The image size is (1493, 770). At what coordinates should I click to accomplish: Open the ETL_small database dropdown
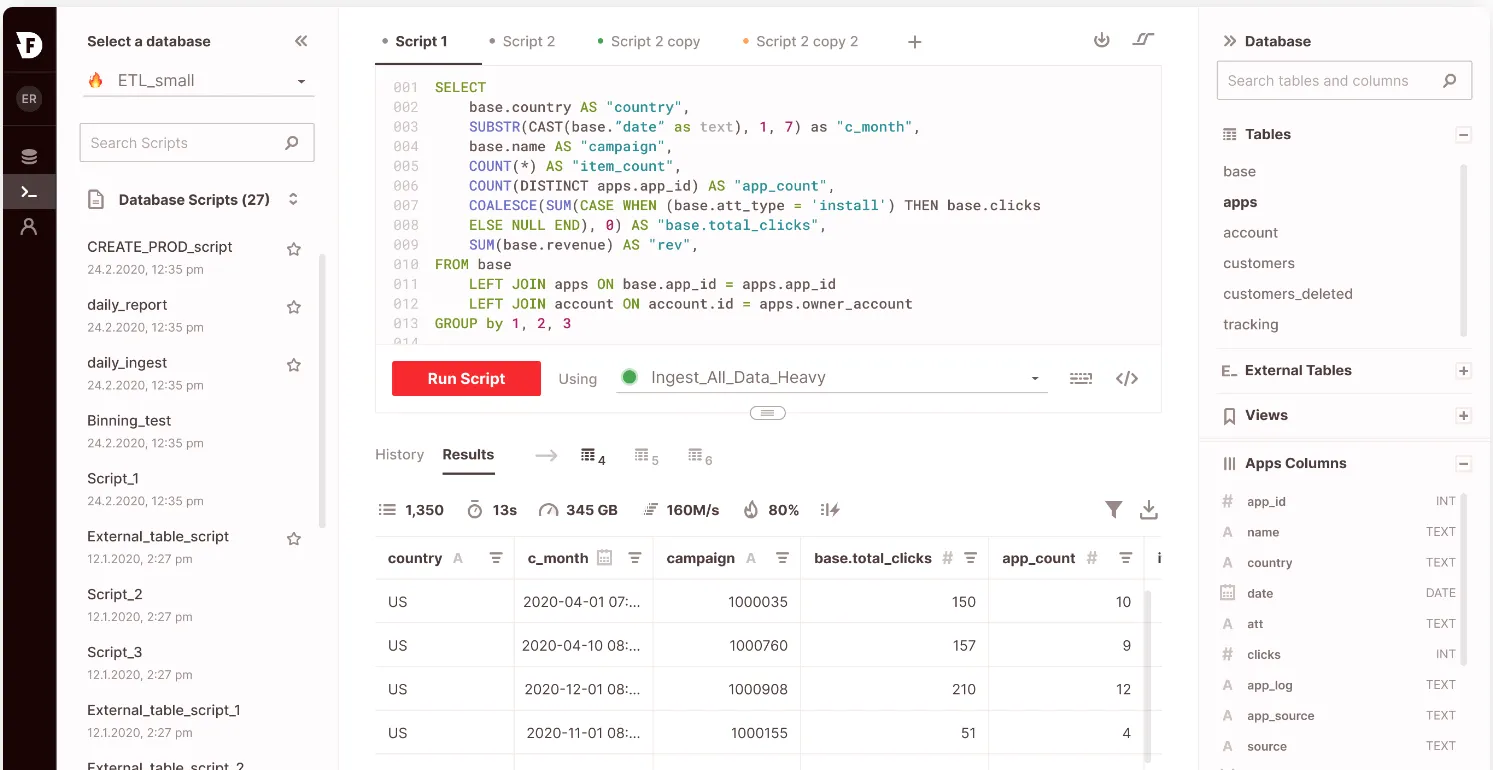(x=198, y=81)
